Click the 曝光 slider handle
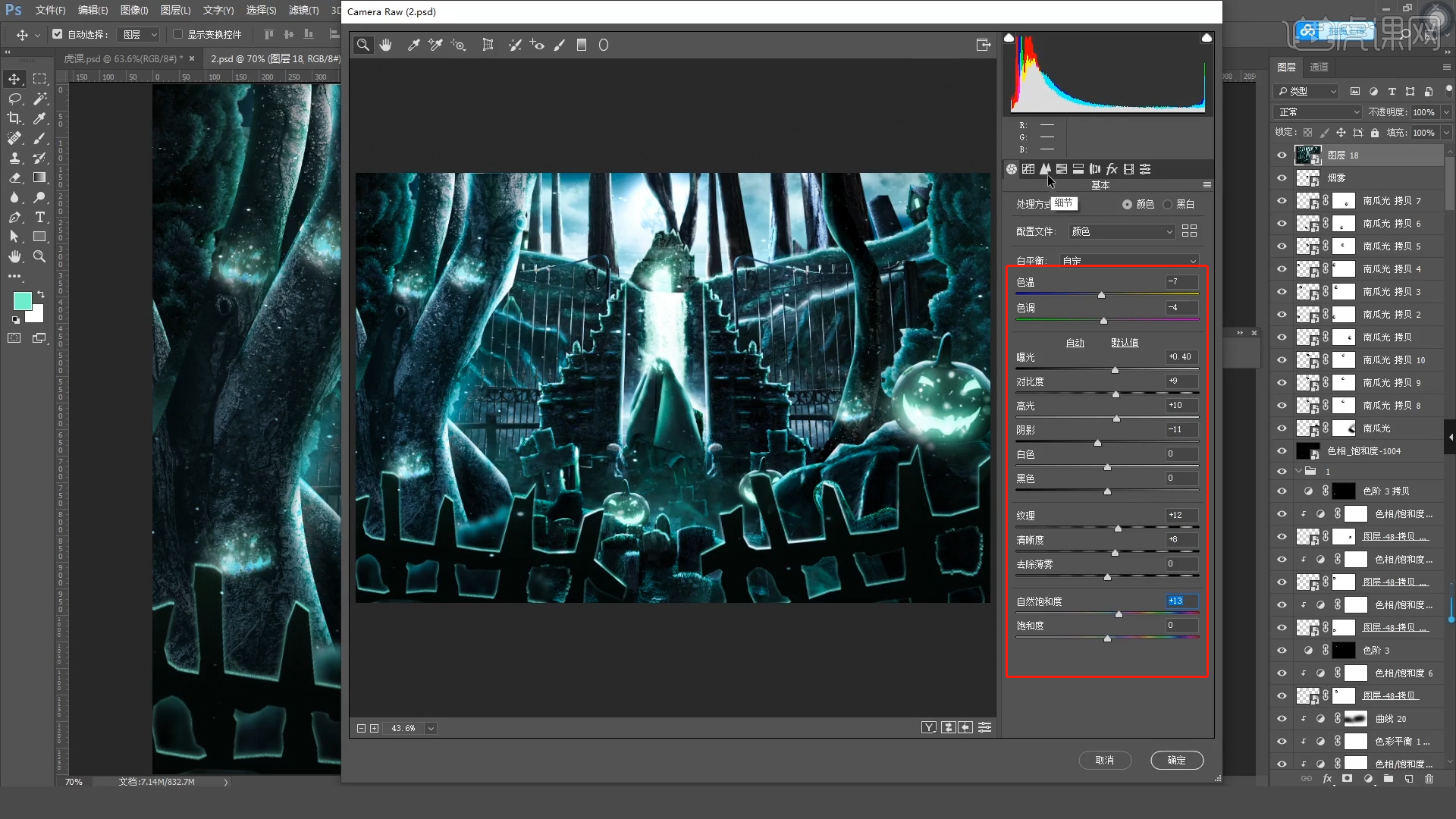 [1115, 370]
